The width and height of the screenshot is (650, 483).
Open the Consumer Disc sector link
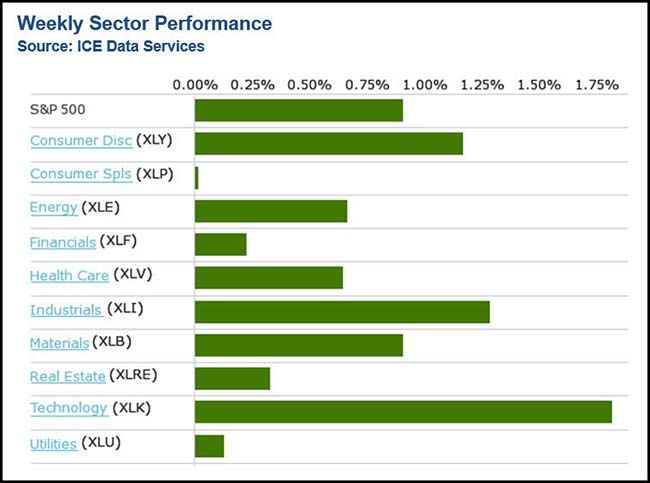[x=80, y=141]
